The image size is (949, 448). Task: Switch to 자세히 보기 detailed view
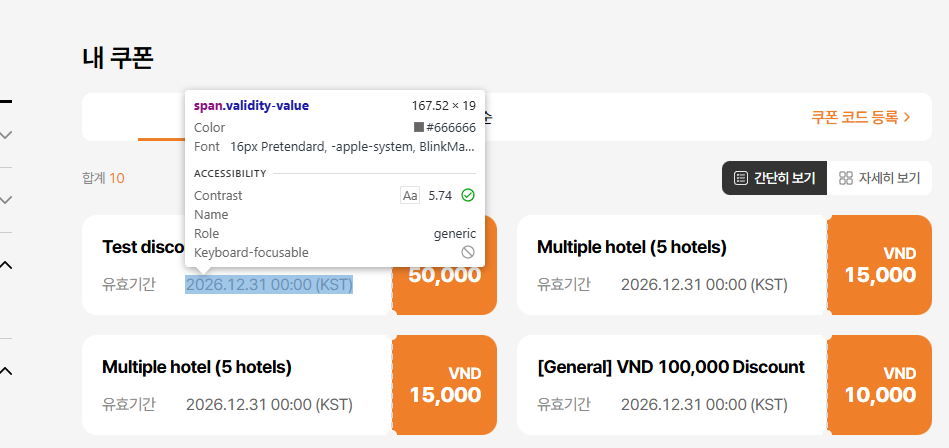[x=880, y=178]
